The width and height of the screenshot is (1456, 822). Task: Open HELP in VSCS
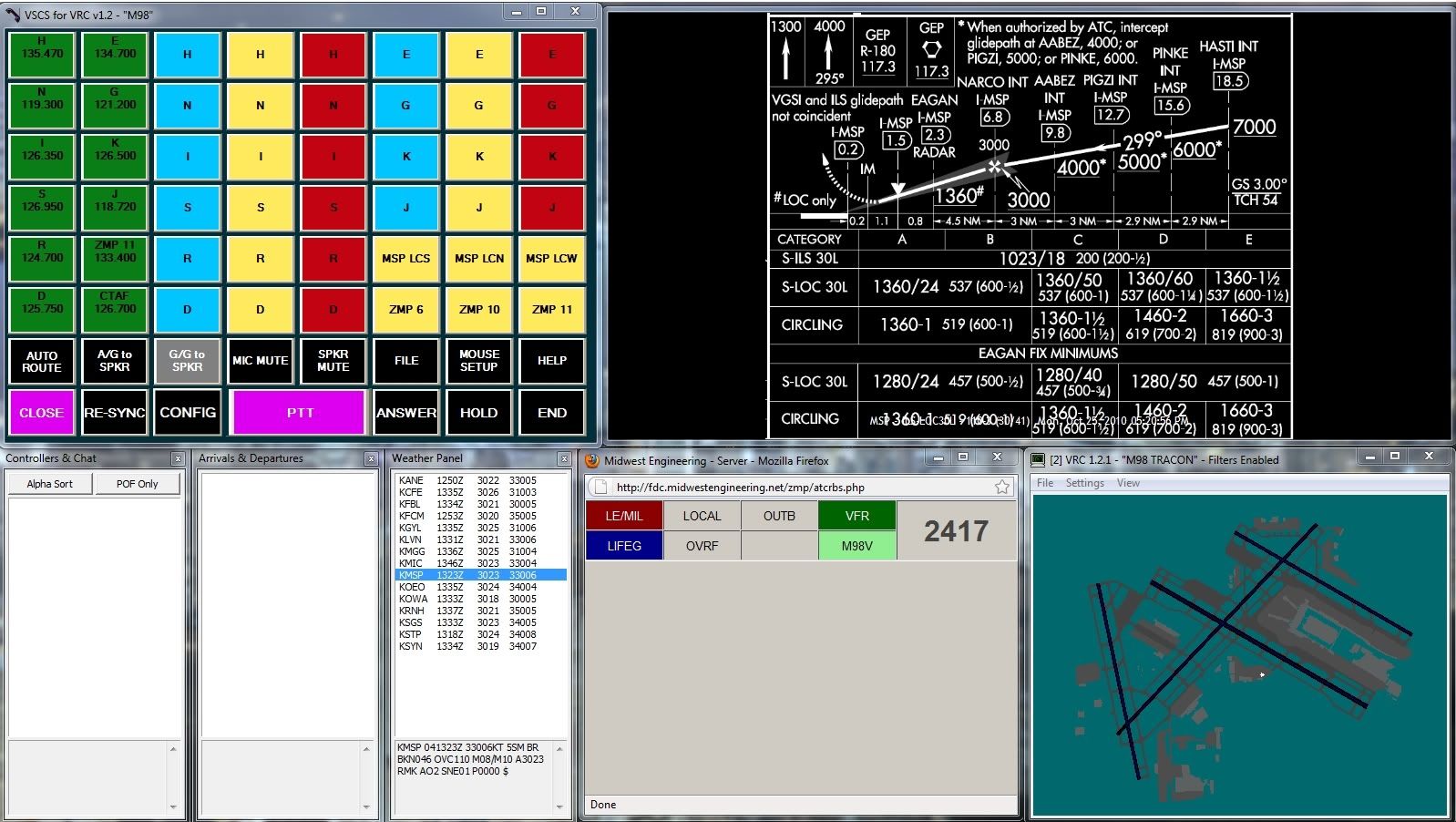pos(552,361)
